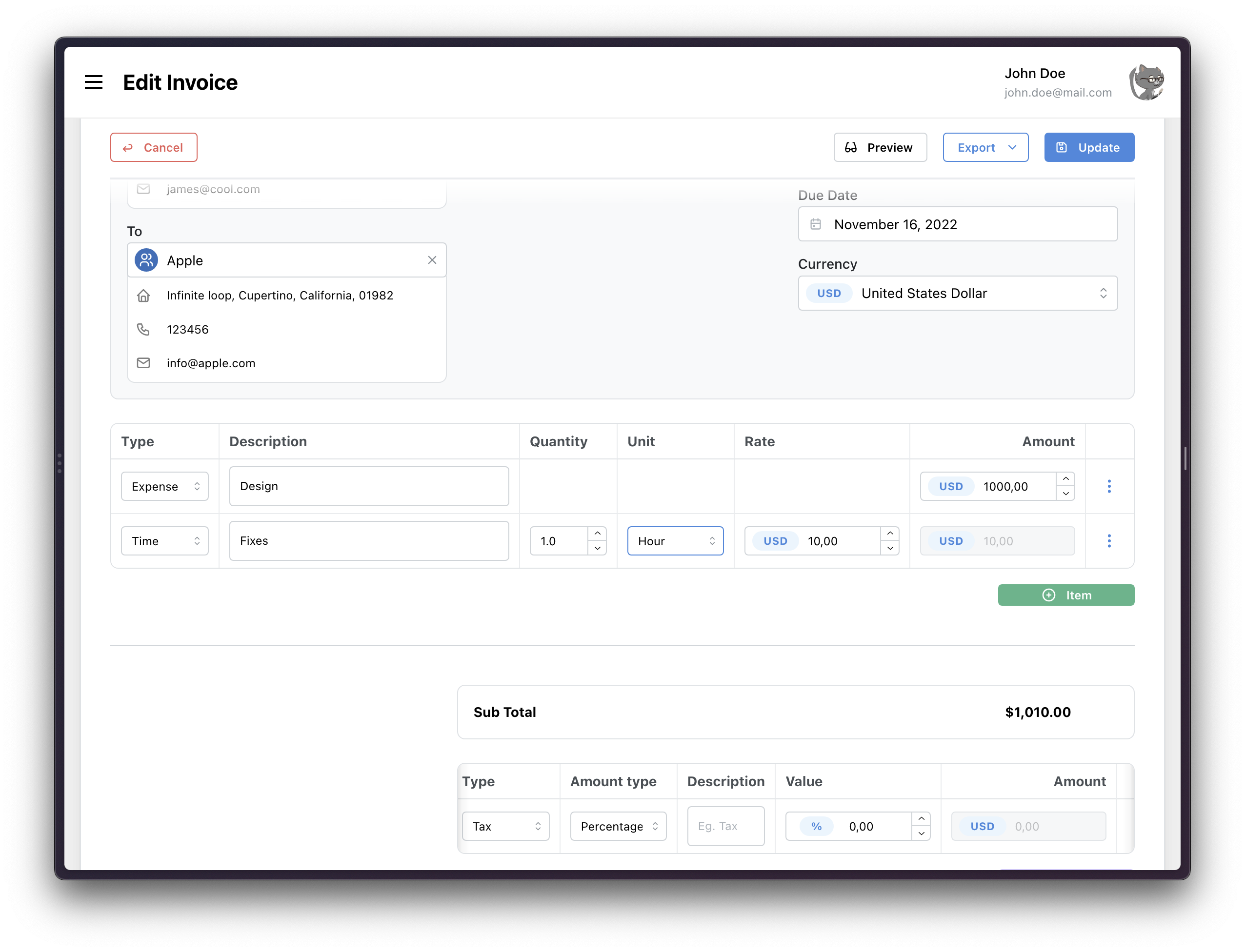This screenshot has width=1245, height=952.
Task: Click the Sub Total $1,010.00 value
Action: click(1037, 713)
